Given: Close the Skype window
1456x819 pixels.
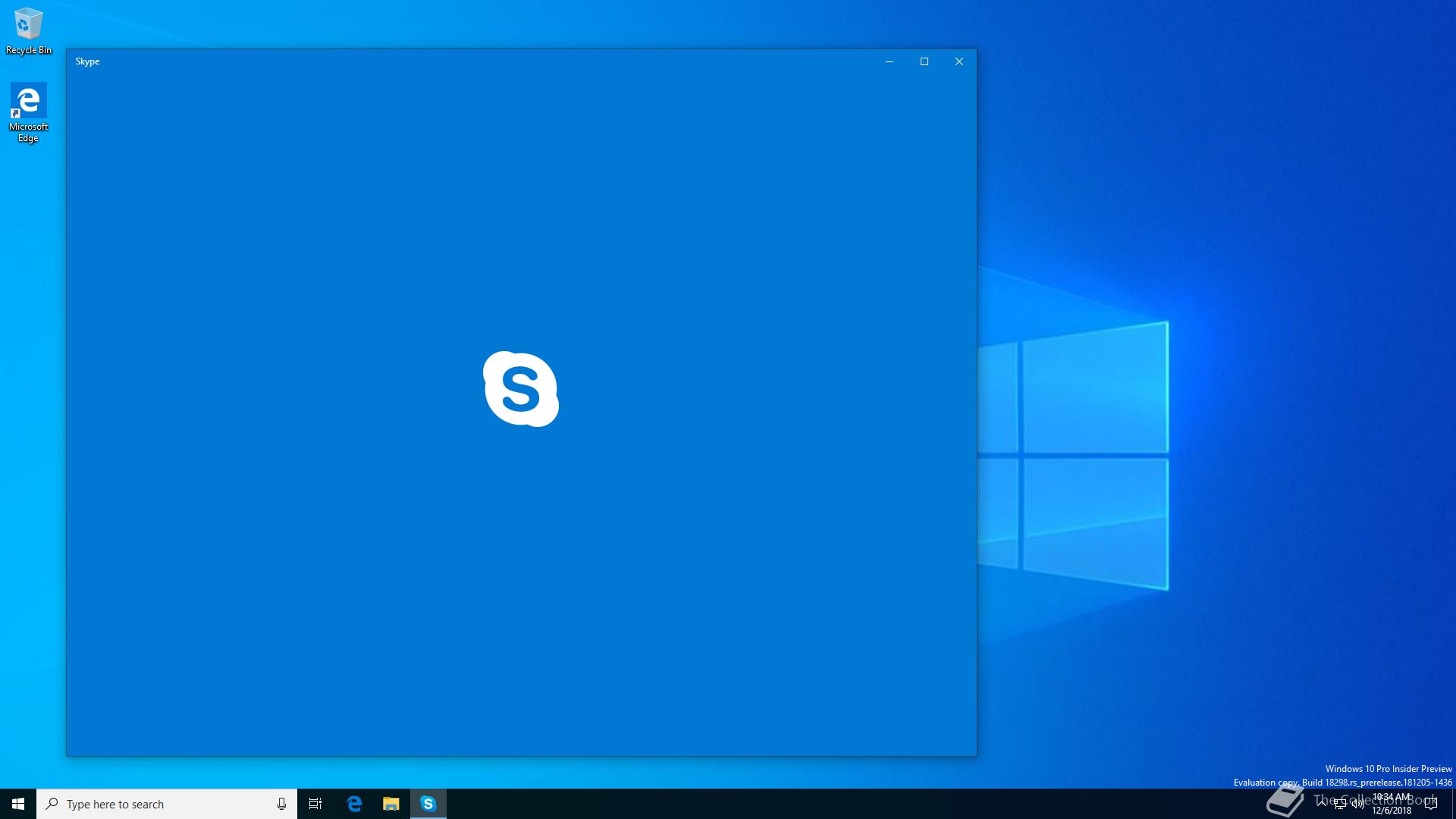Looking at the screenshot, I should pyautogui.click(x=959, y=61).
